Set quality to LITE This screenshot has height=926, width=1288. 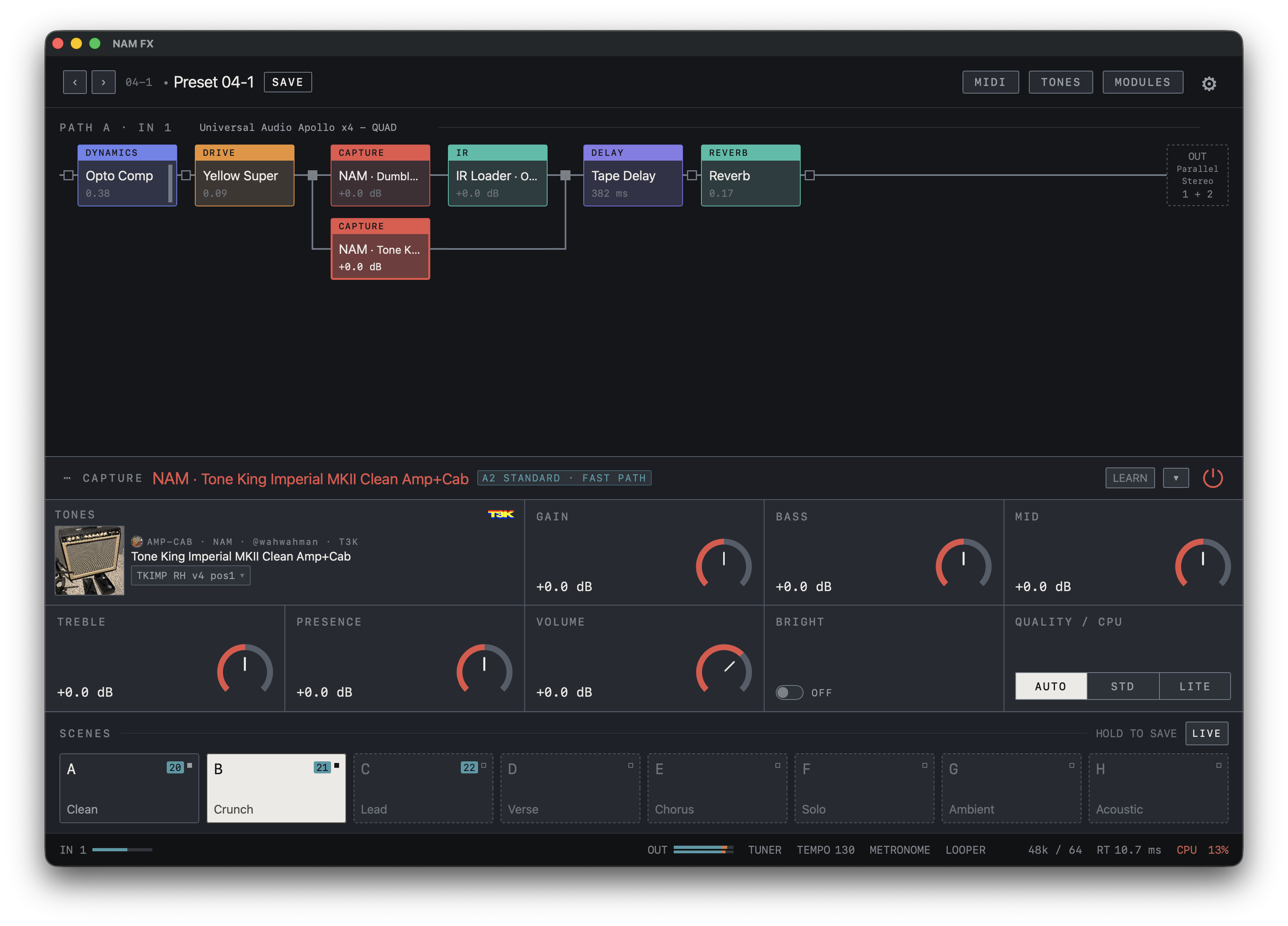click(x=1195, y=686)
